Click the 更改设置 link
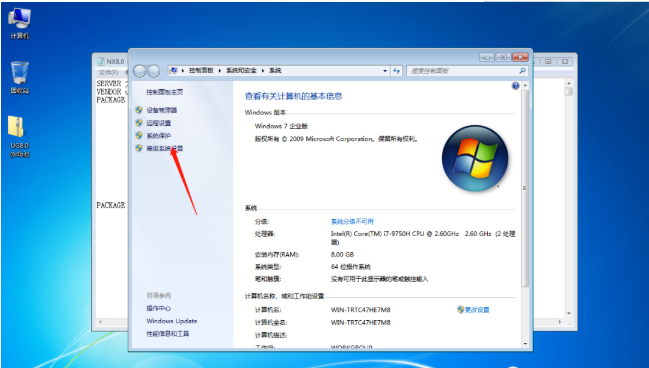This screenshot has width=649, height=368. [477, 310]
